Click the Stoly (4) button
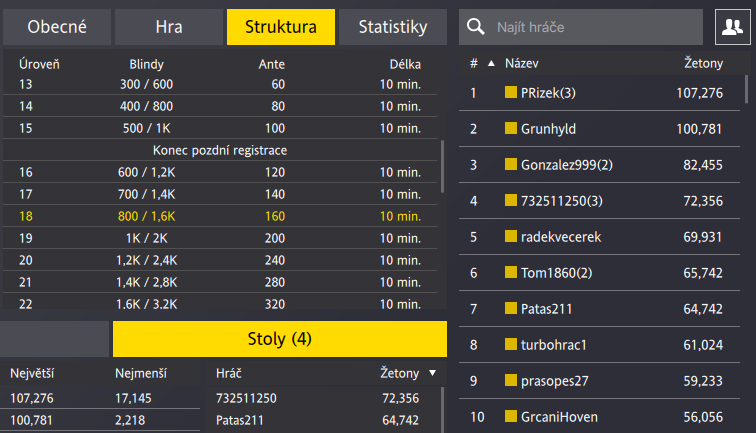 coord(279,339)
